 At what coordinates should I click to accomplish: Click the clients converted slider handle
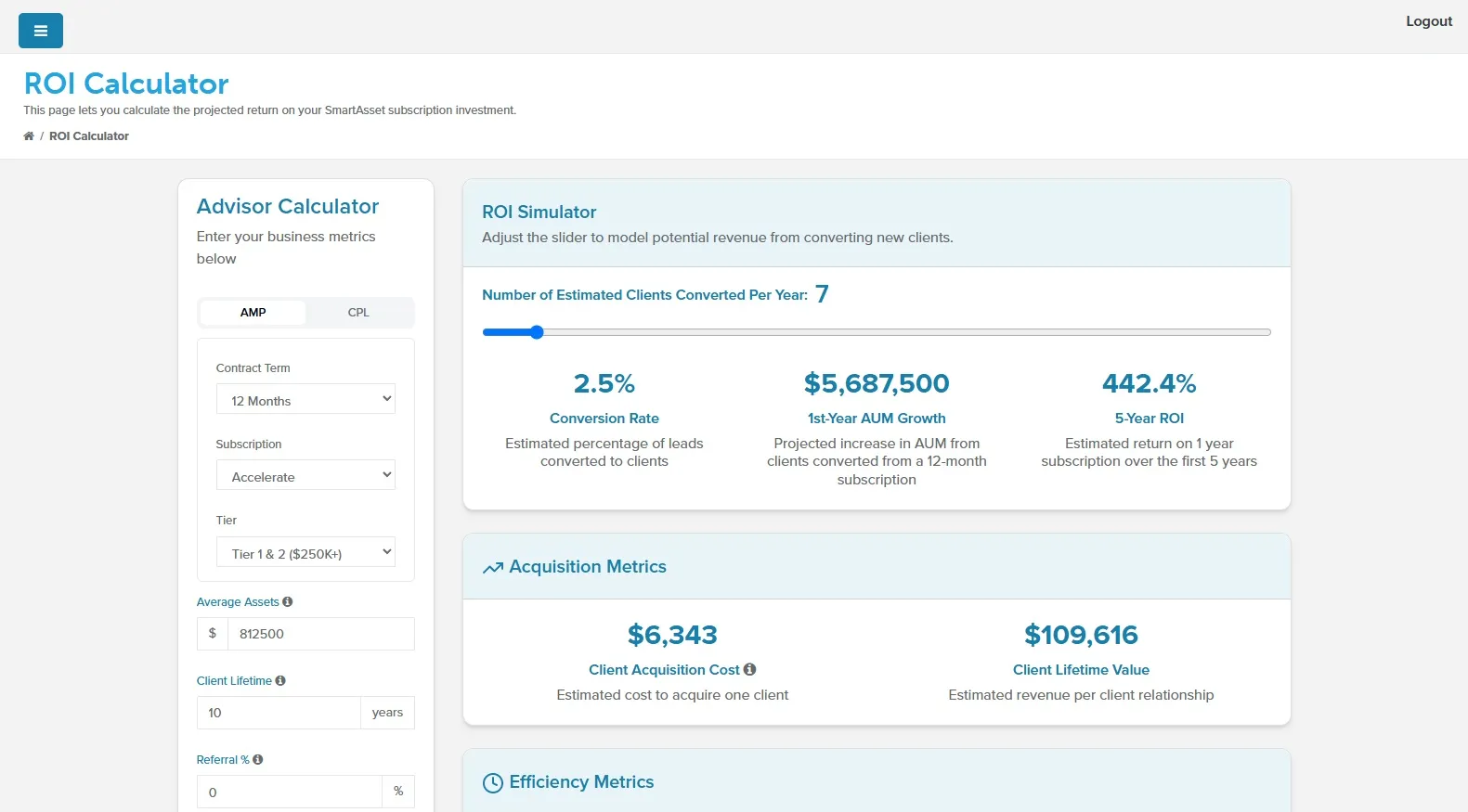click(537, 332)
